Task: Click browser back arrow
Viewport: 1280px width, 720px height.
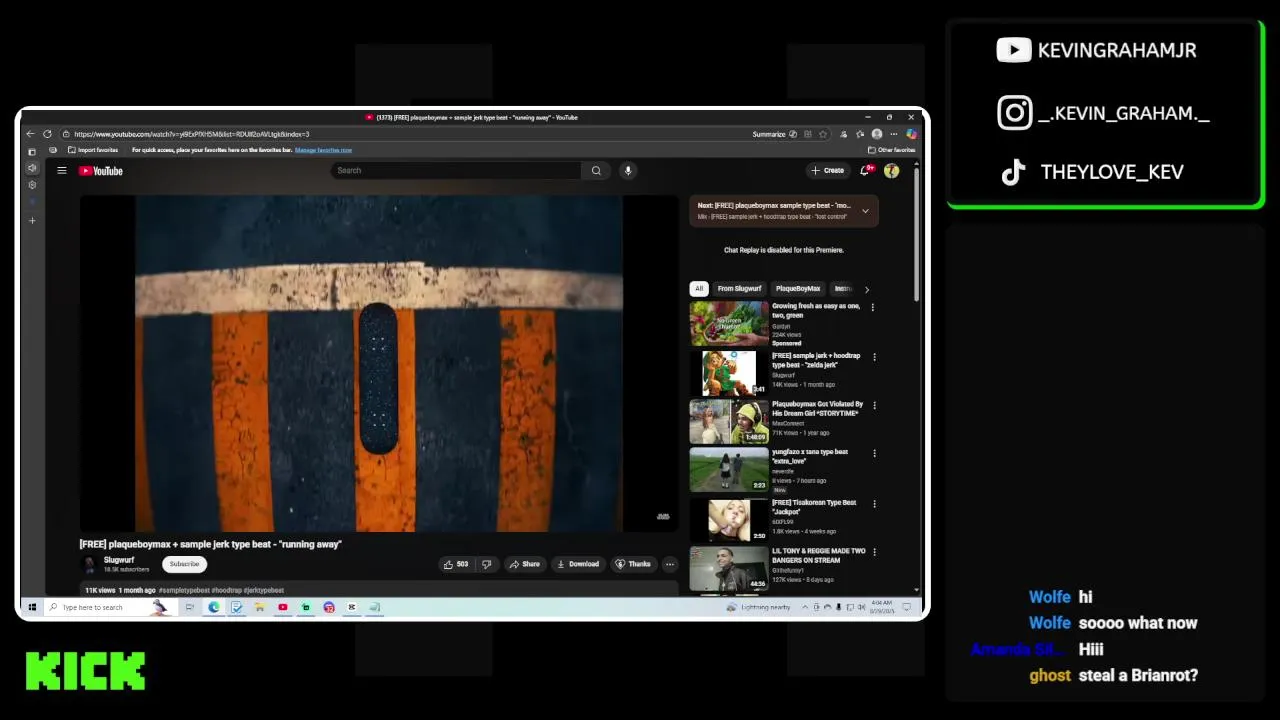Action: click(x=30, y=134)
